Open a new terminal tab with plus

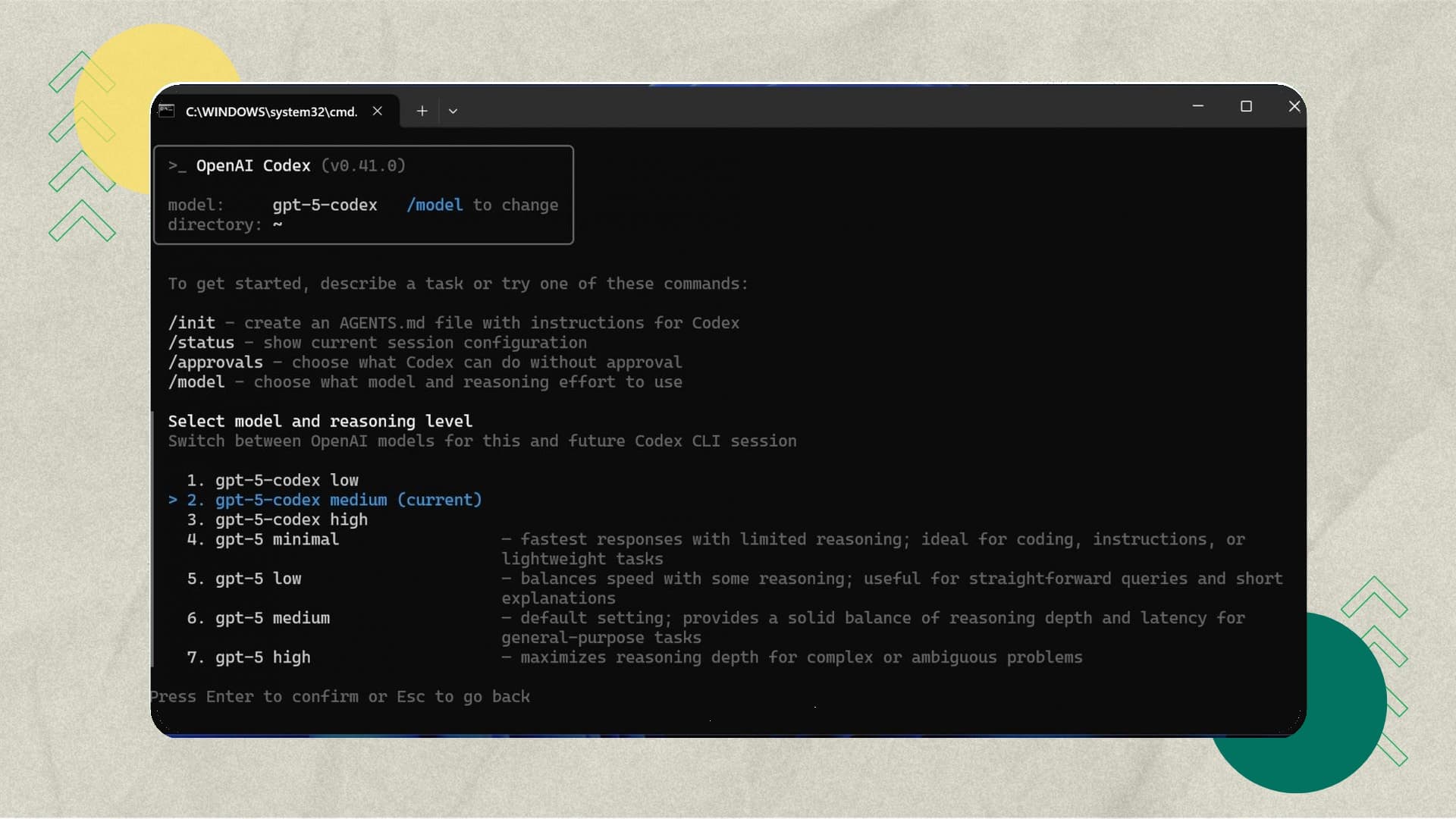422,111
